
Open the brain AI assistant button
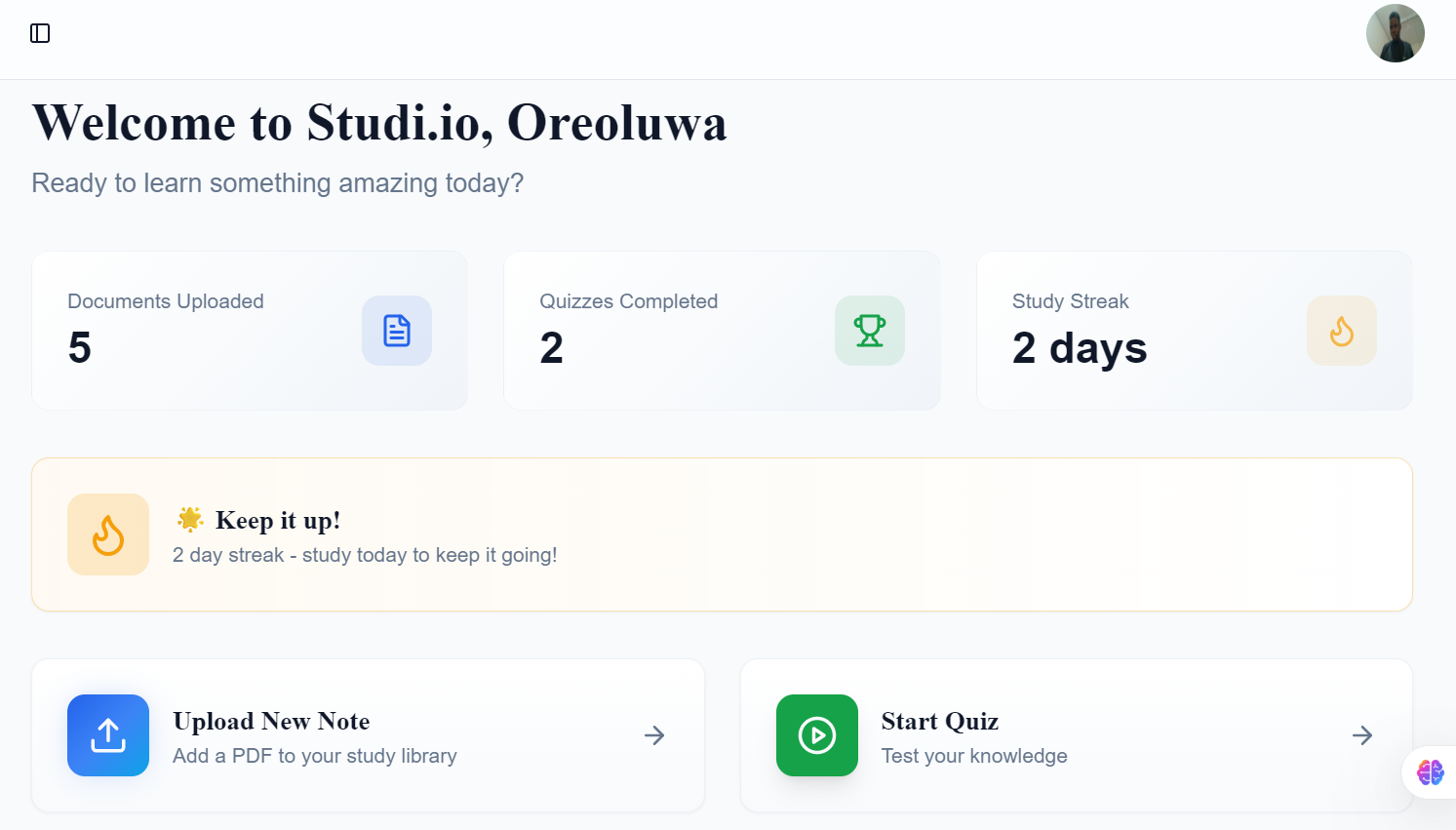(x=1431, y=772)
